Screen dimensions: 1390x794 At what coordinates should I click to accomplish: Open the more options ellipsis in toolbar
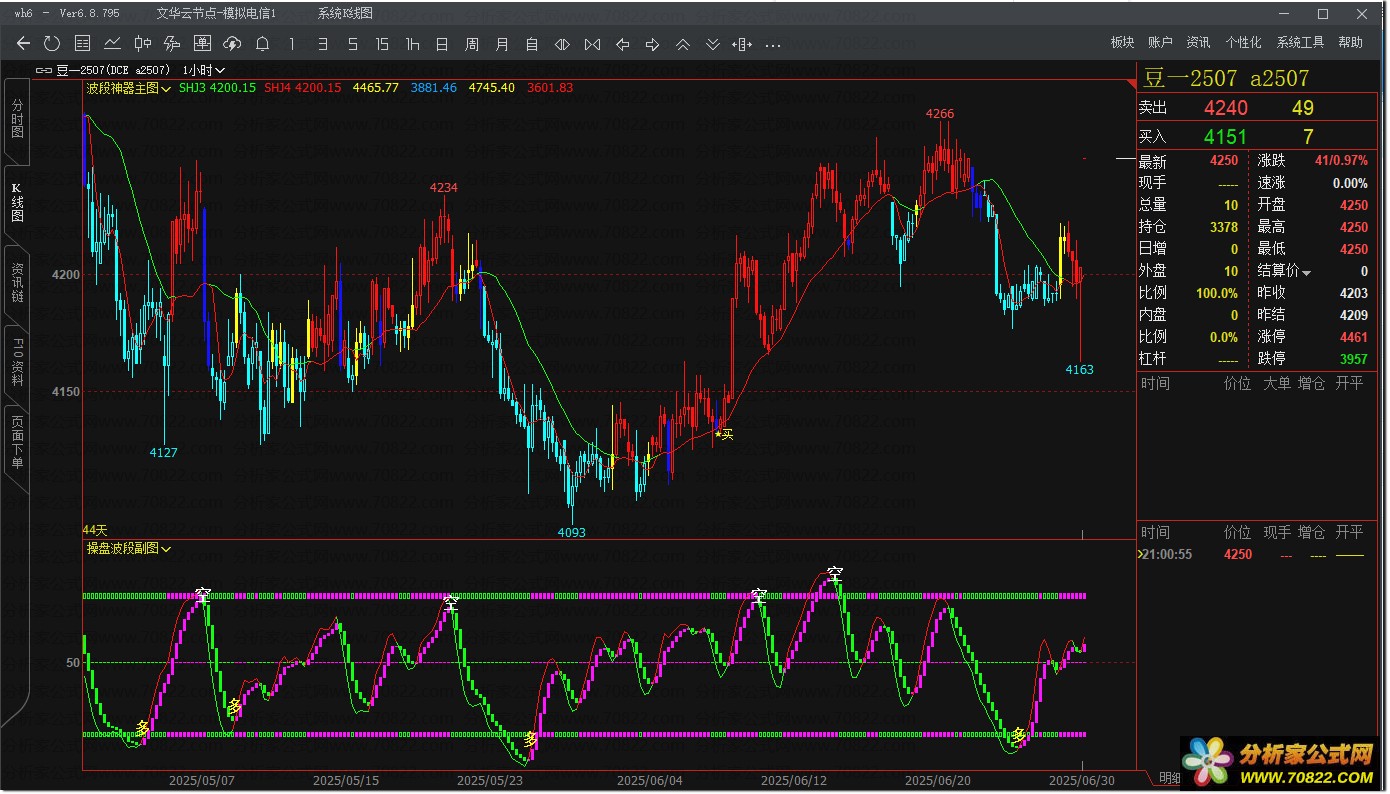click(x=772, y=45)
